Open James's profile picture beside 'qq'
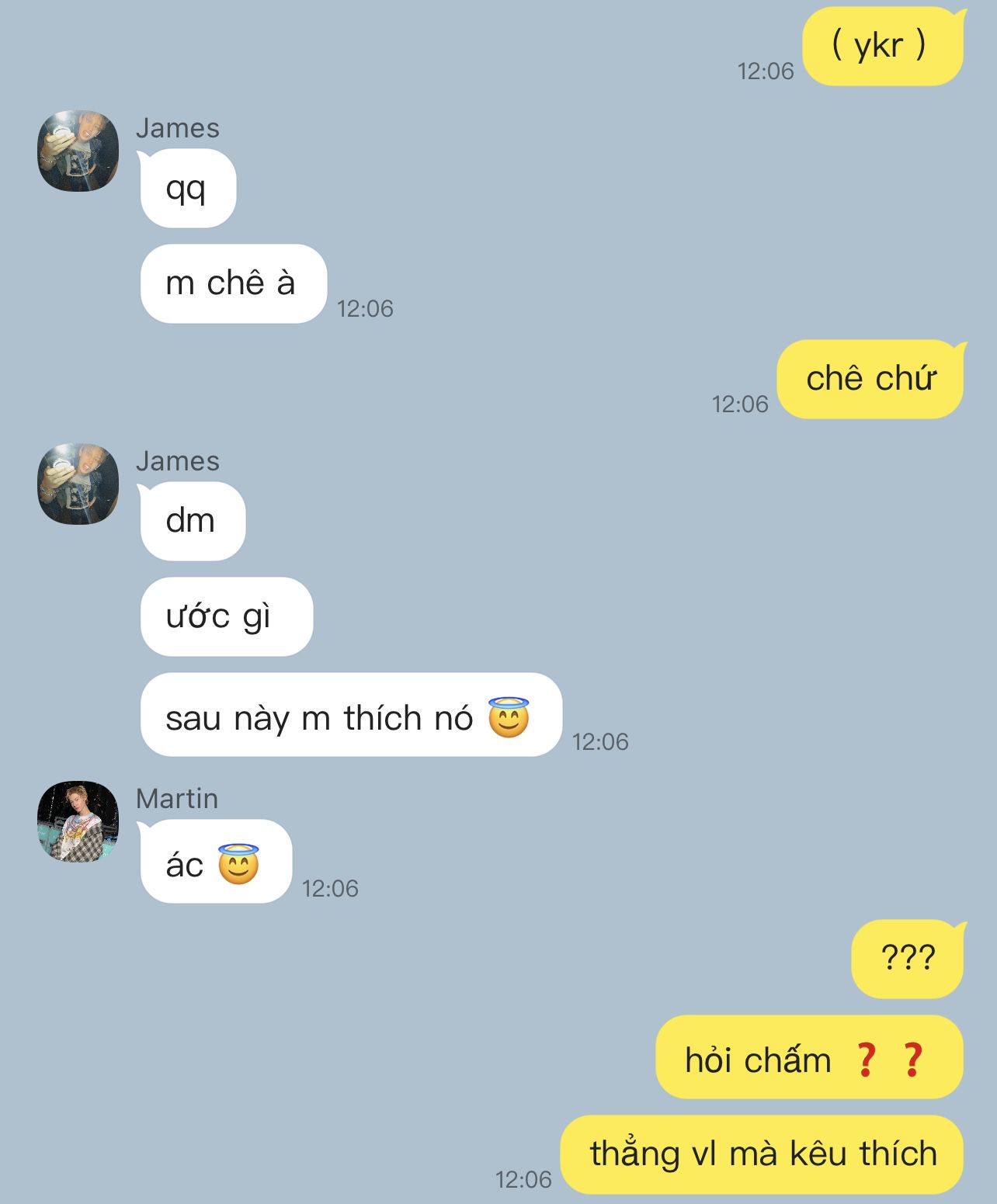The image size is (997, 1204). [78, 151]
